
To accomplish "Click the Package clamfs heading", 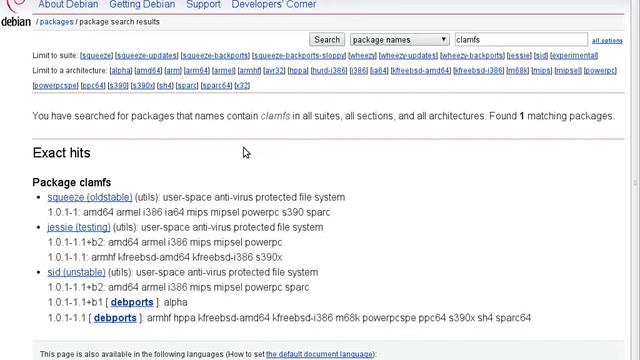I will 72,182.
